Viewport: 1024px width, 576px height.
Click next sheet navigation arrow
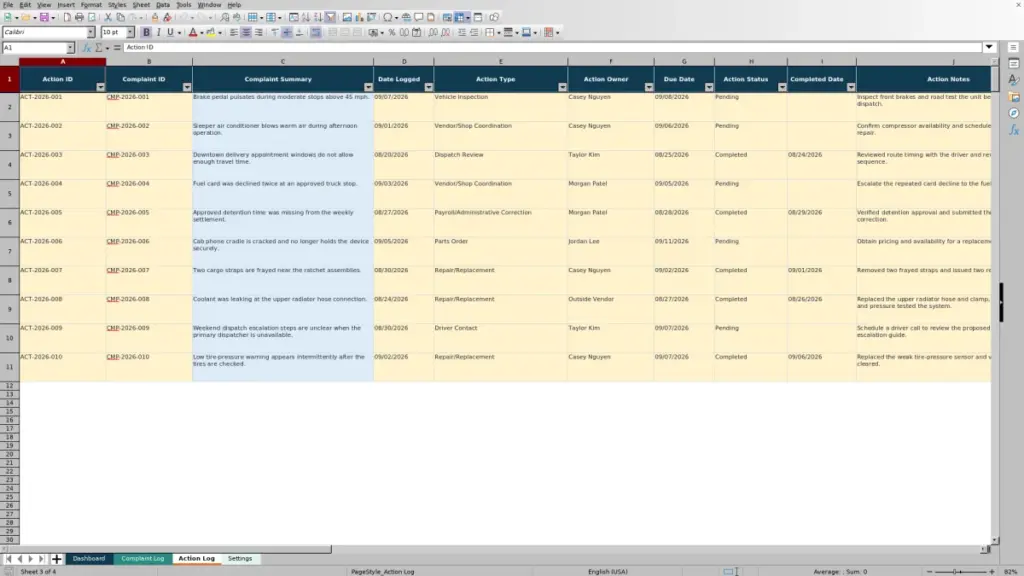point(30,558)
